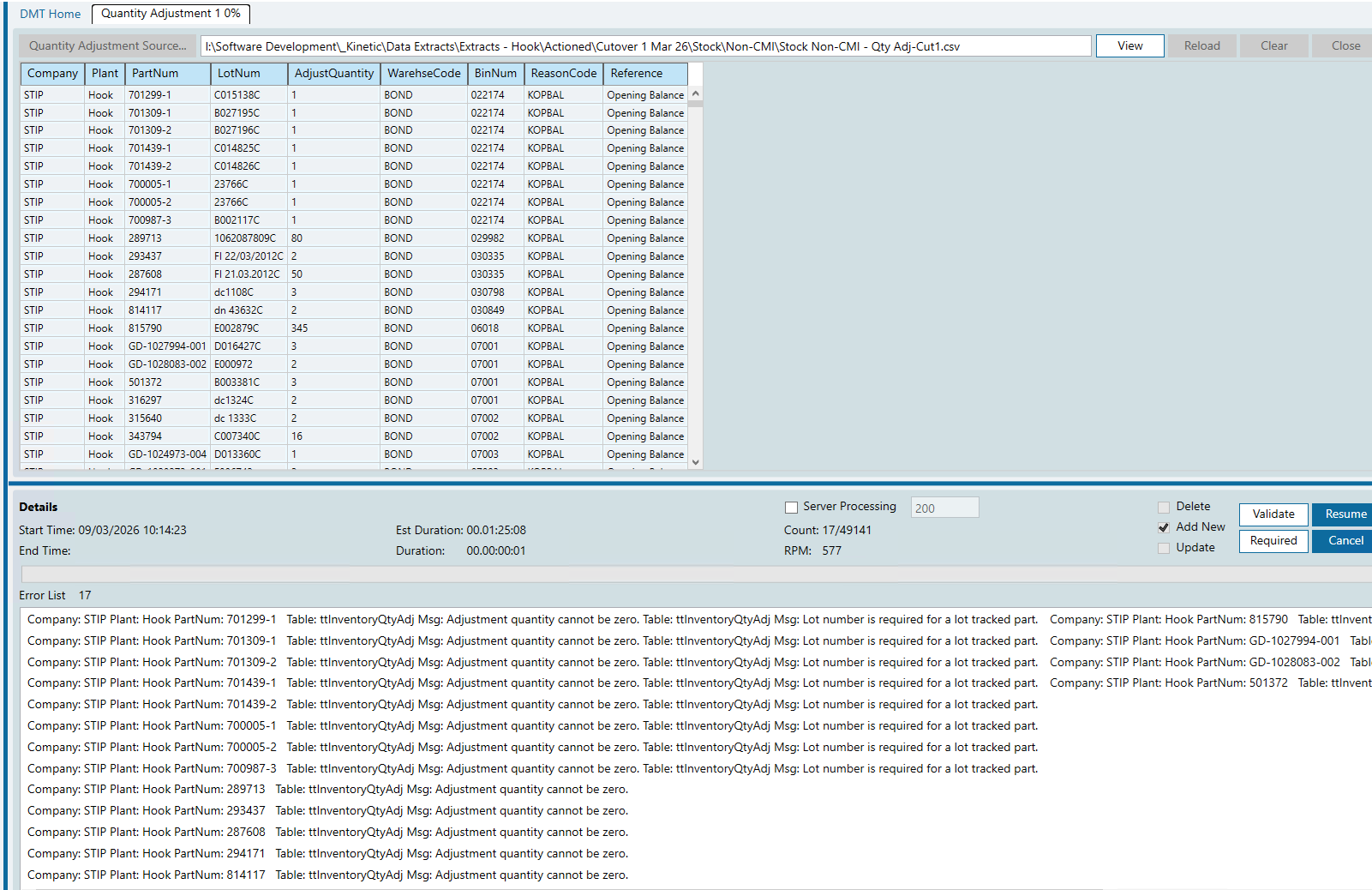This screenshot has width=1372, height=890.
Task: Enable the Server Processing checkbox
Action: (792, 508)
